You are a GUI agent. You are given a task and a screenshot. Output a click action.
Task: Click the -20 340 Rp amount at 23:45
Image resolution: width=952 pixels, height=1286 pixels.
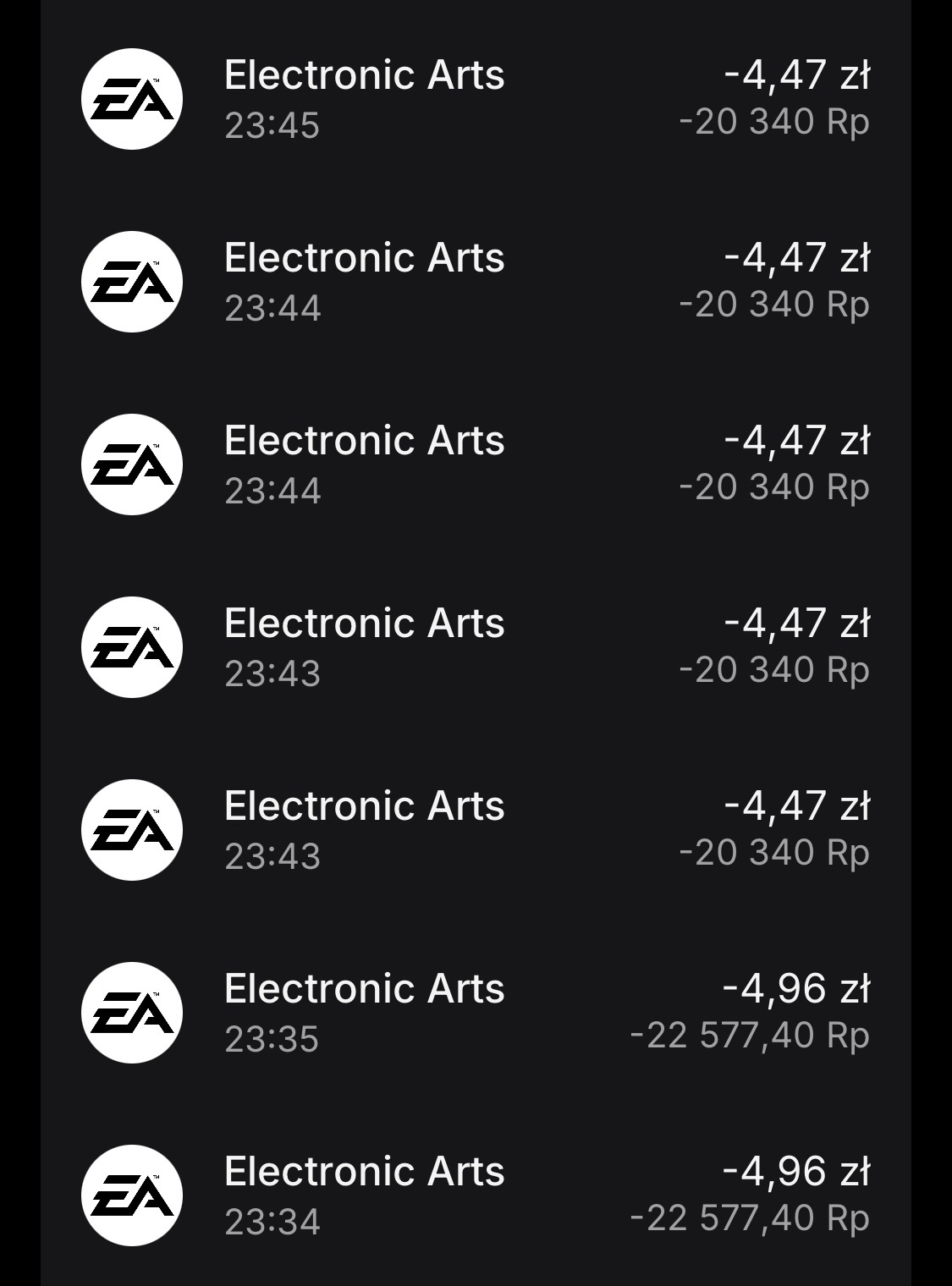(774, 122)
